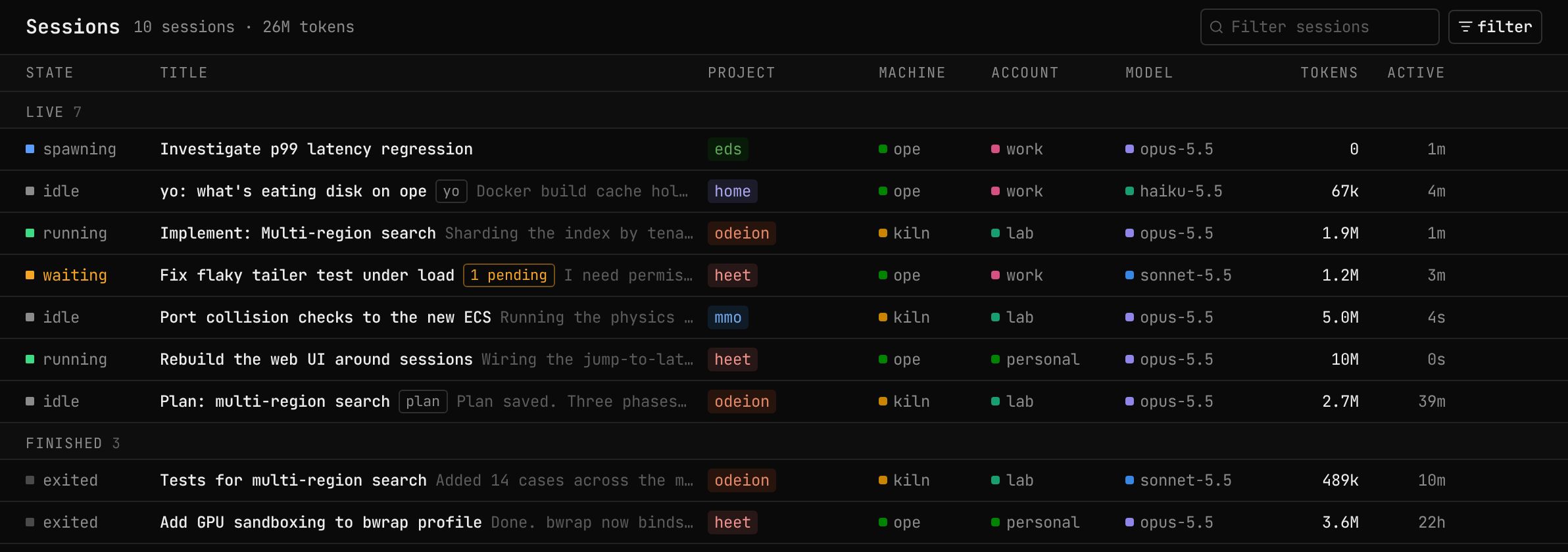The image size is (1568, 552).
Task: Select heet tag on Fix flaky row
Action: point(733,275)
